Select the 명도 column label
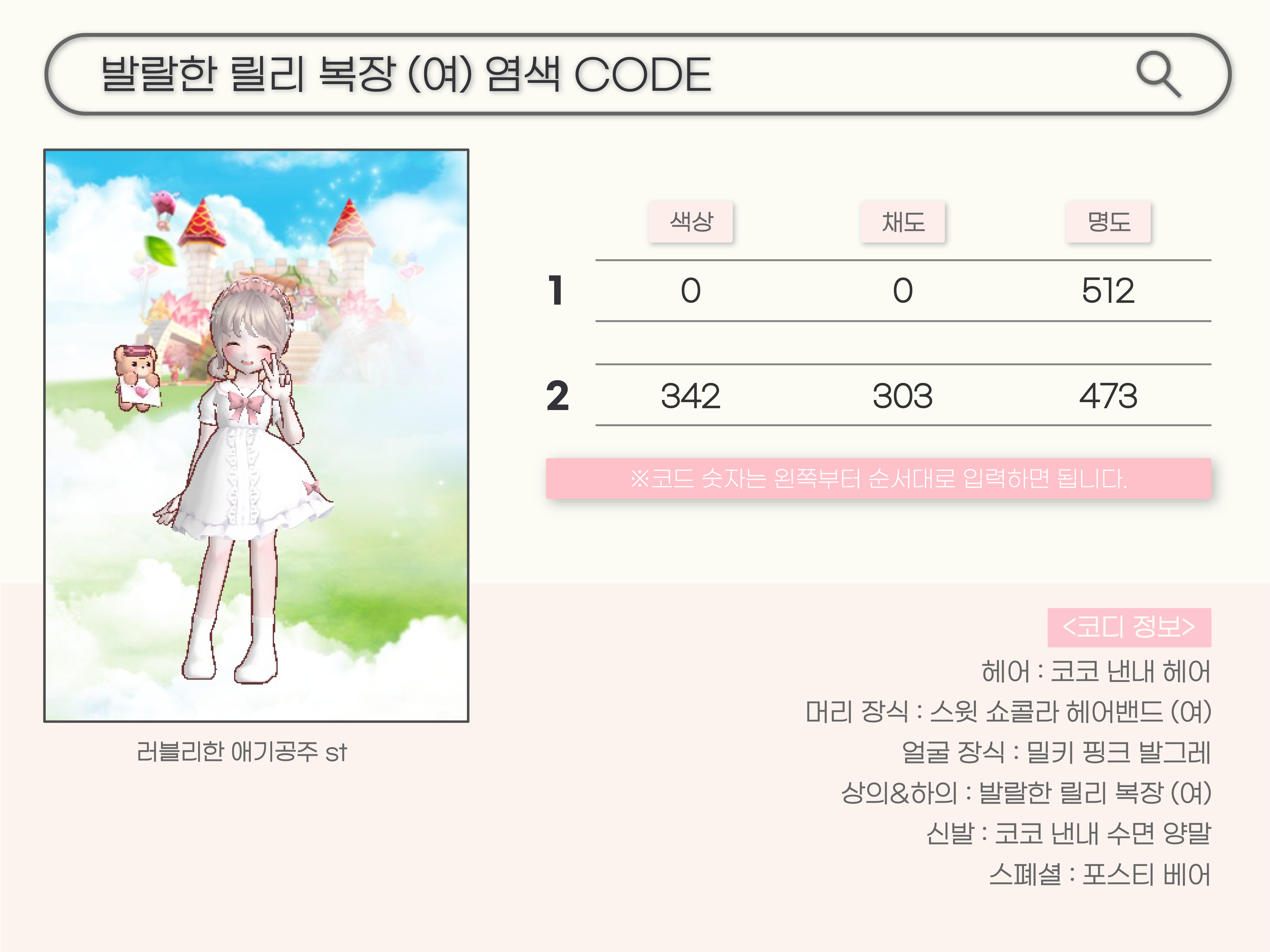 [1109, 221]
